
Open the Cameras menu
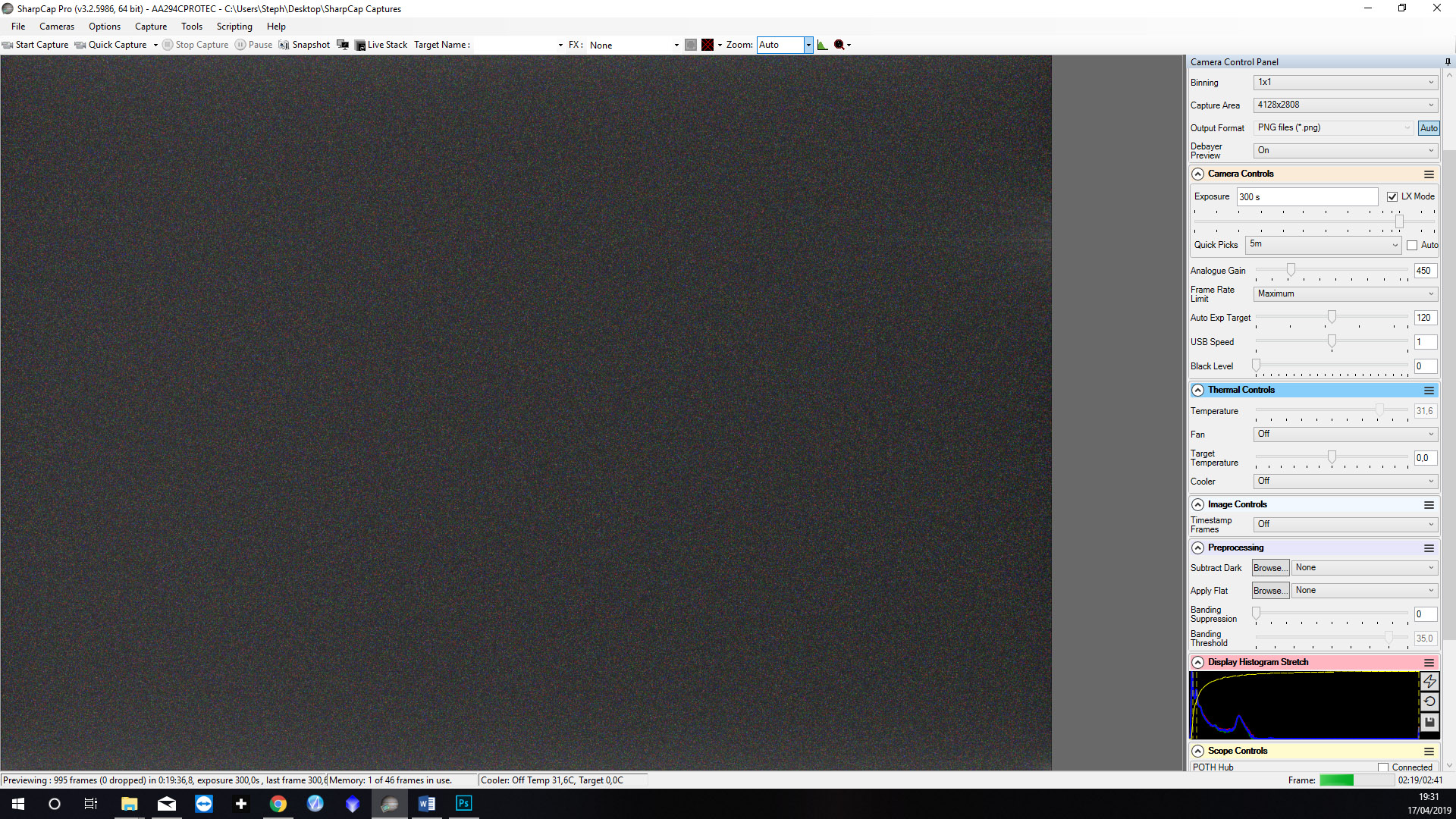(57, 27)
